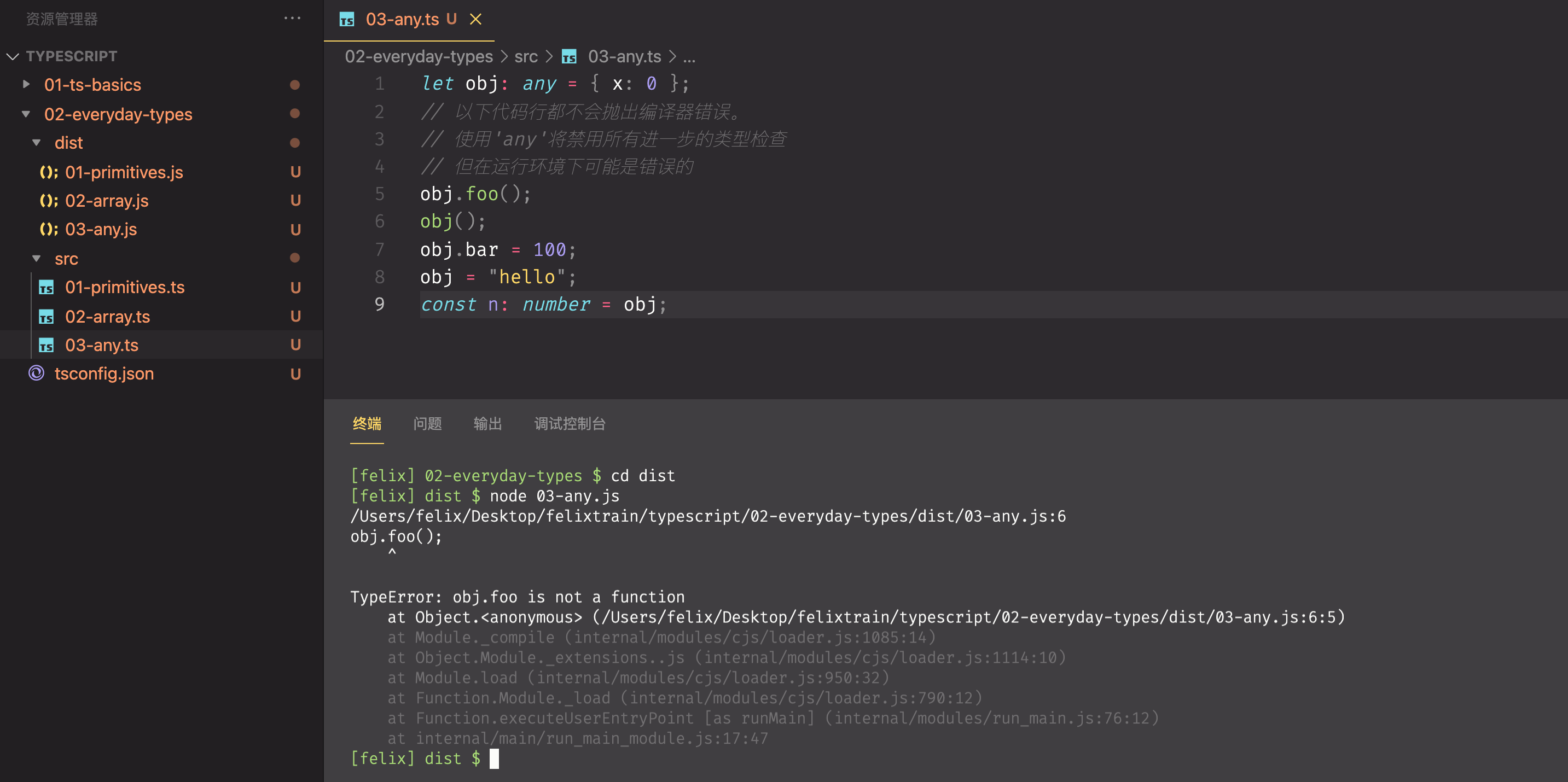Place cursor on 'obj.foo();' code line
1568x782 pixels.
(475, 194)
